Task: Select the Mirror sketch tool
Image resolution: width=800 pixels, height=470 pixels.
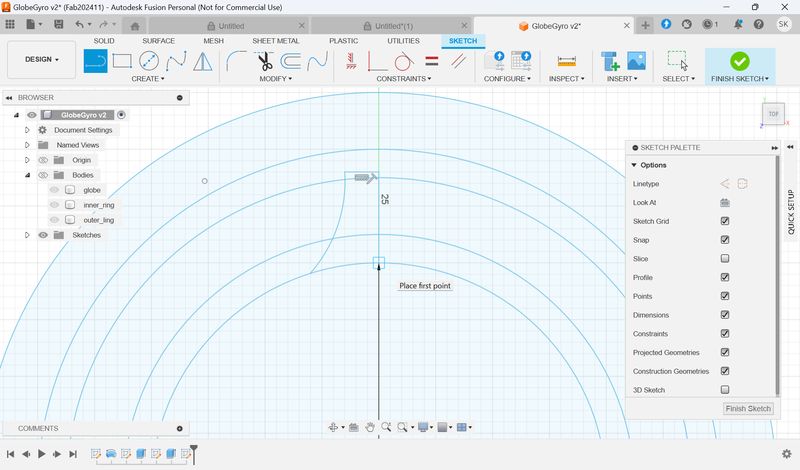Action: 203,61
